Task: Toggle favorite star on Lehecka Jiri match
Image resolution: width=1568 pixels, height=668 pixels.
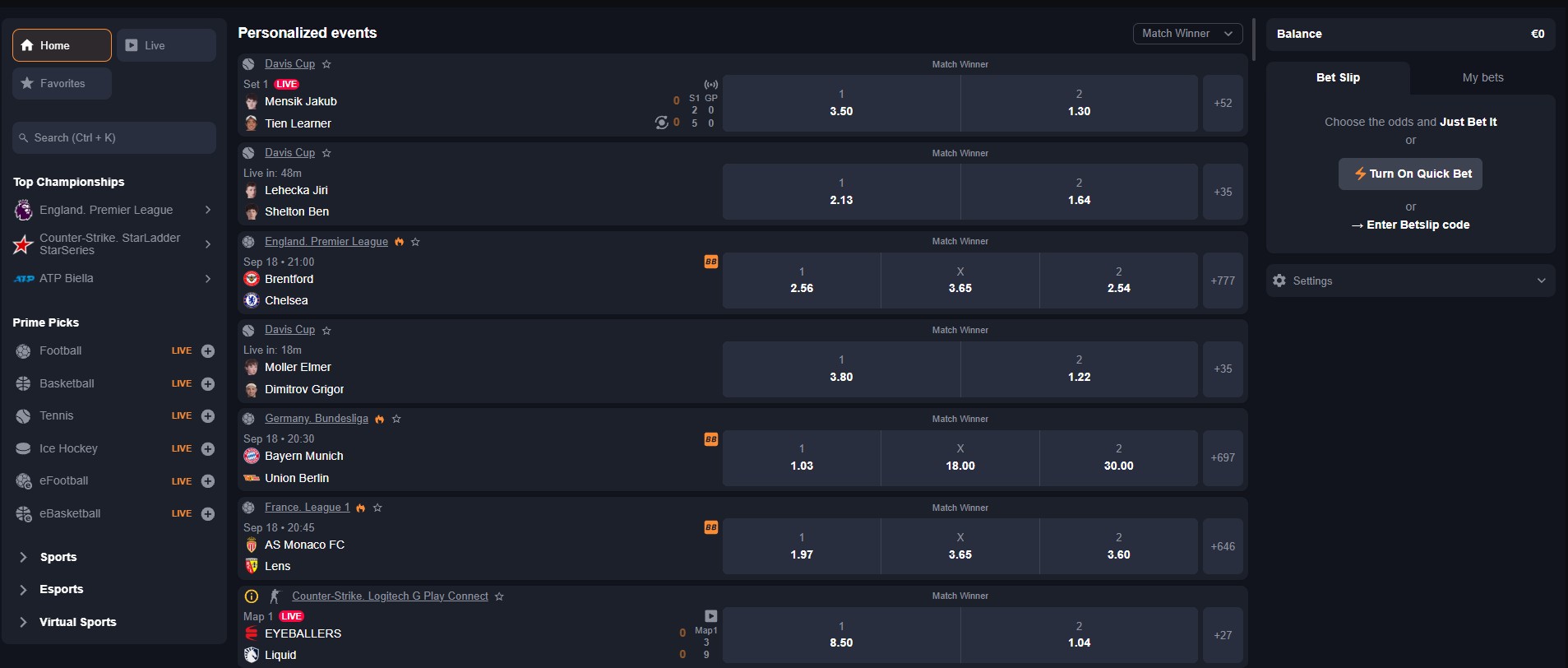Action: 326,152
